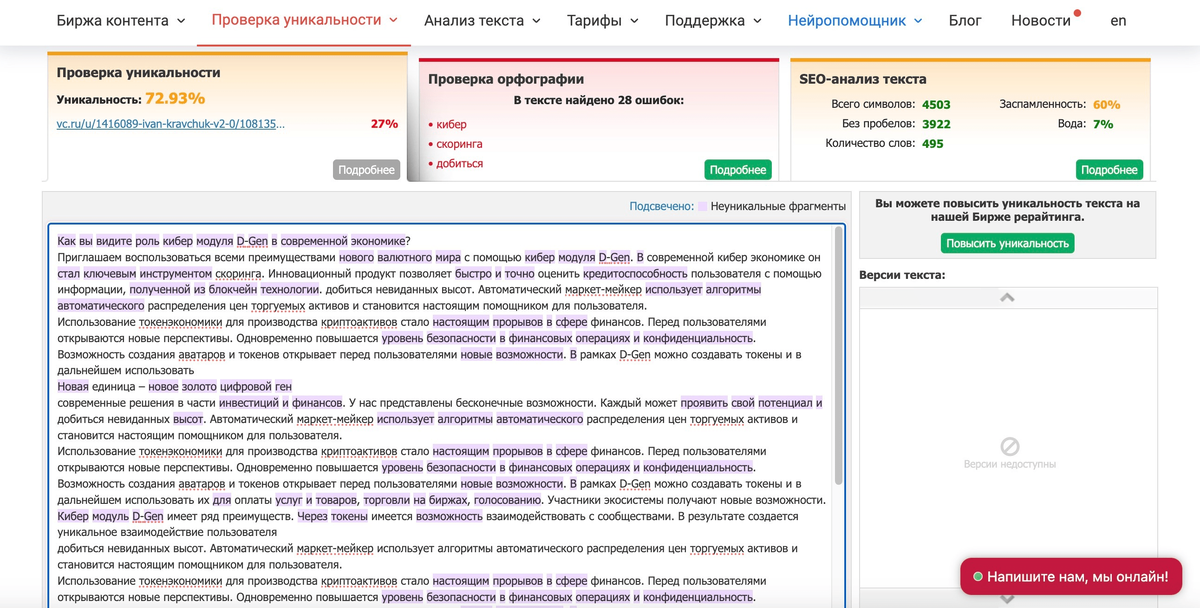Screen dimensions: 1200x608
Task: Expand the Анализ текста dropdown
Action: (482, 20)
